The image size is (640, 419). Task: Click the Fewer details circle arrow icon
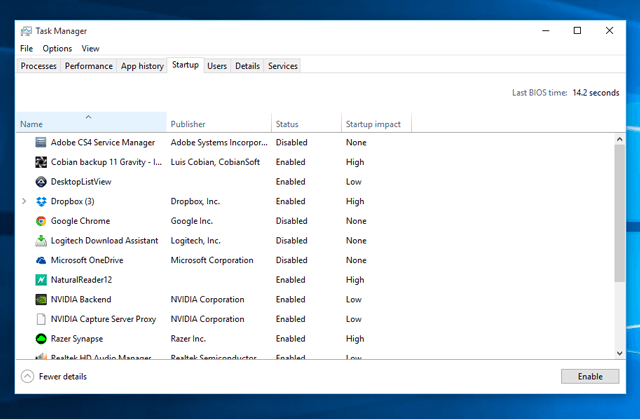coord(27,376)
